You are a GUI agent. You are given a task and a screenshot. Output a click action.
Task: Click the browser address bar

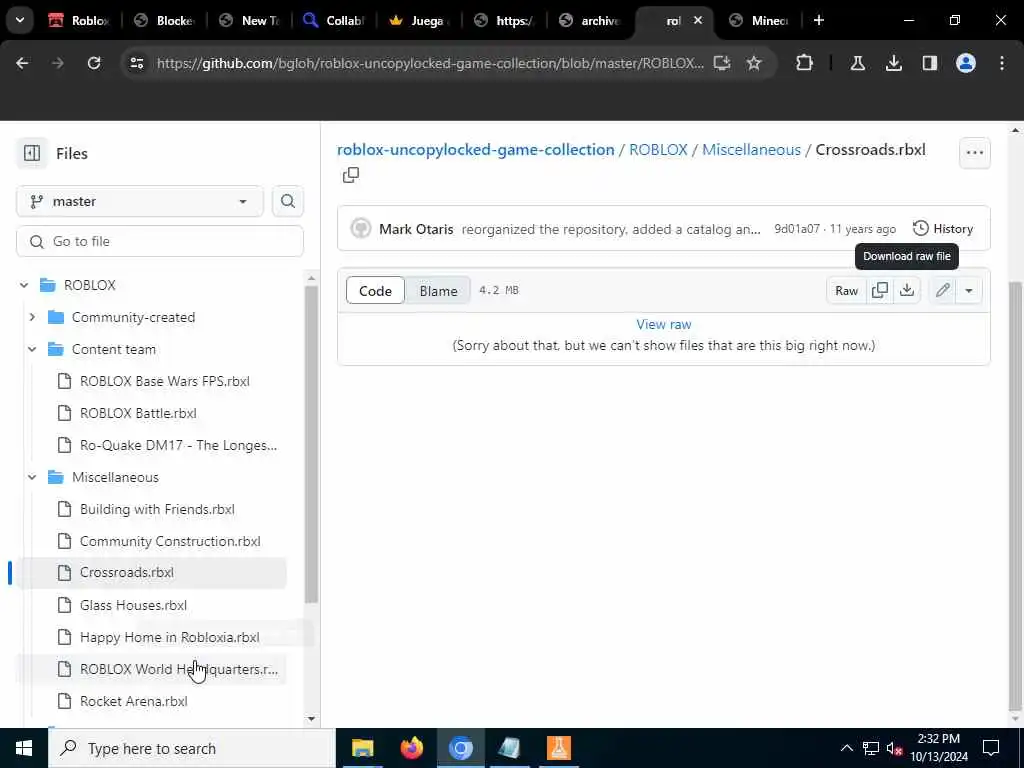pos(430,63)
